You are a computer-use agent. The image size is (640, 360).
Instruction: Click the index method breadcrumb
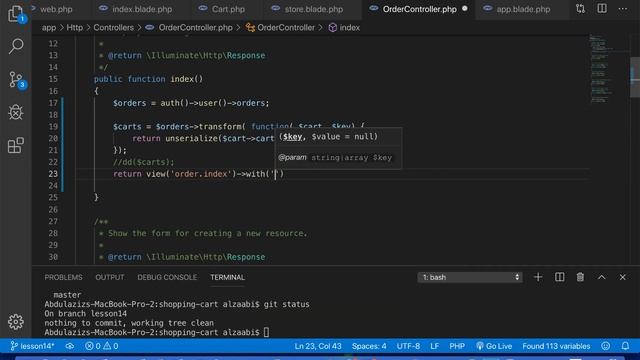tap(349, 28)
